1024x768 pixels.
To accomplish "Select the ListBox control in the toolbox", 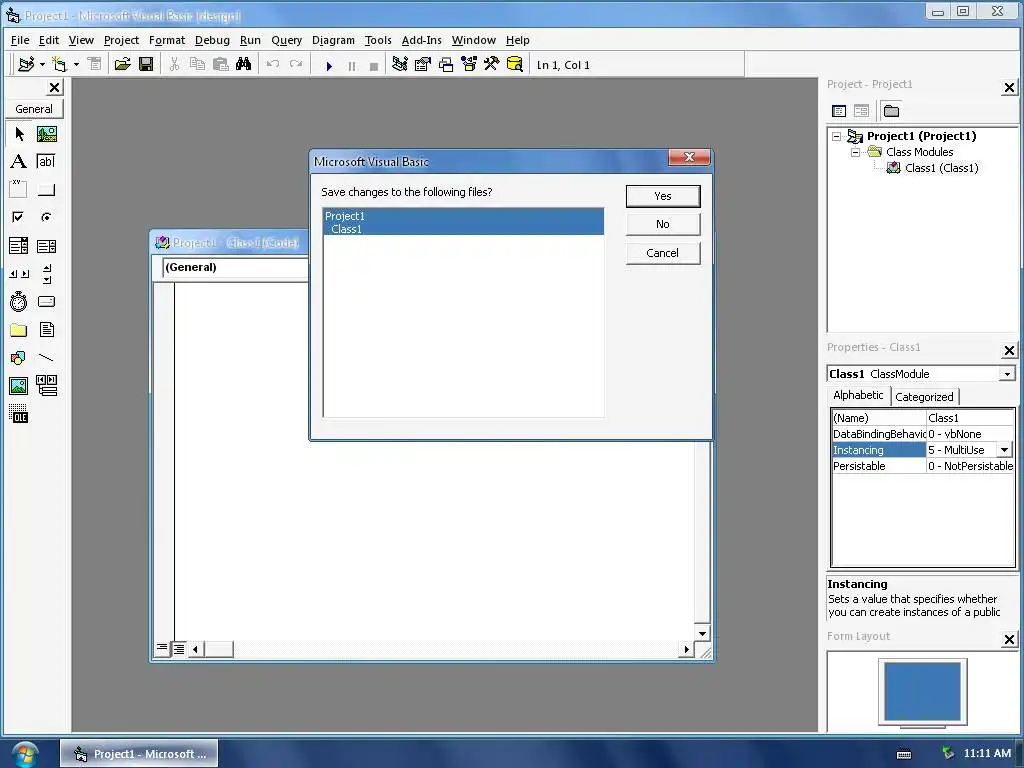I will 46,246.
